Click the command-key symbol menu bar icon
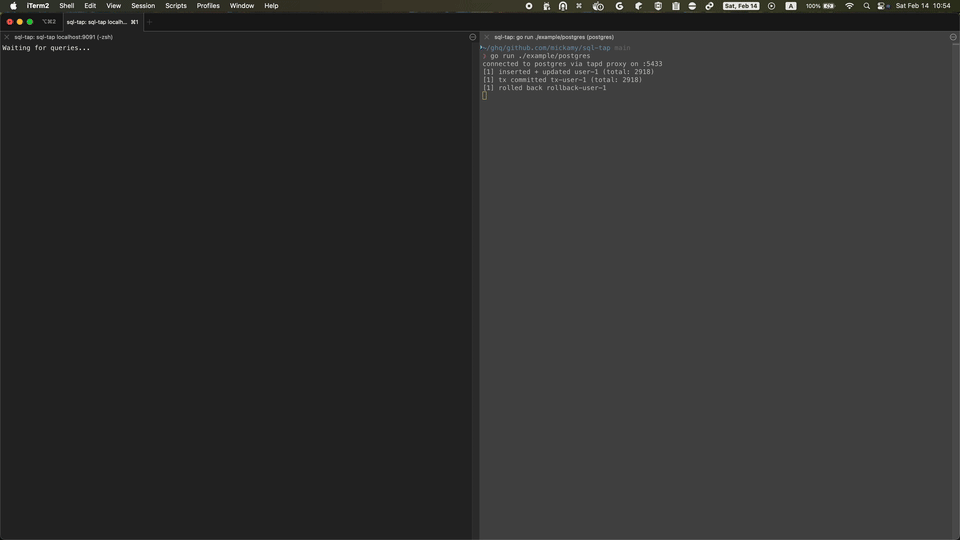Viewport: 960px width, 540px height. tap(579, 6)
